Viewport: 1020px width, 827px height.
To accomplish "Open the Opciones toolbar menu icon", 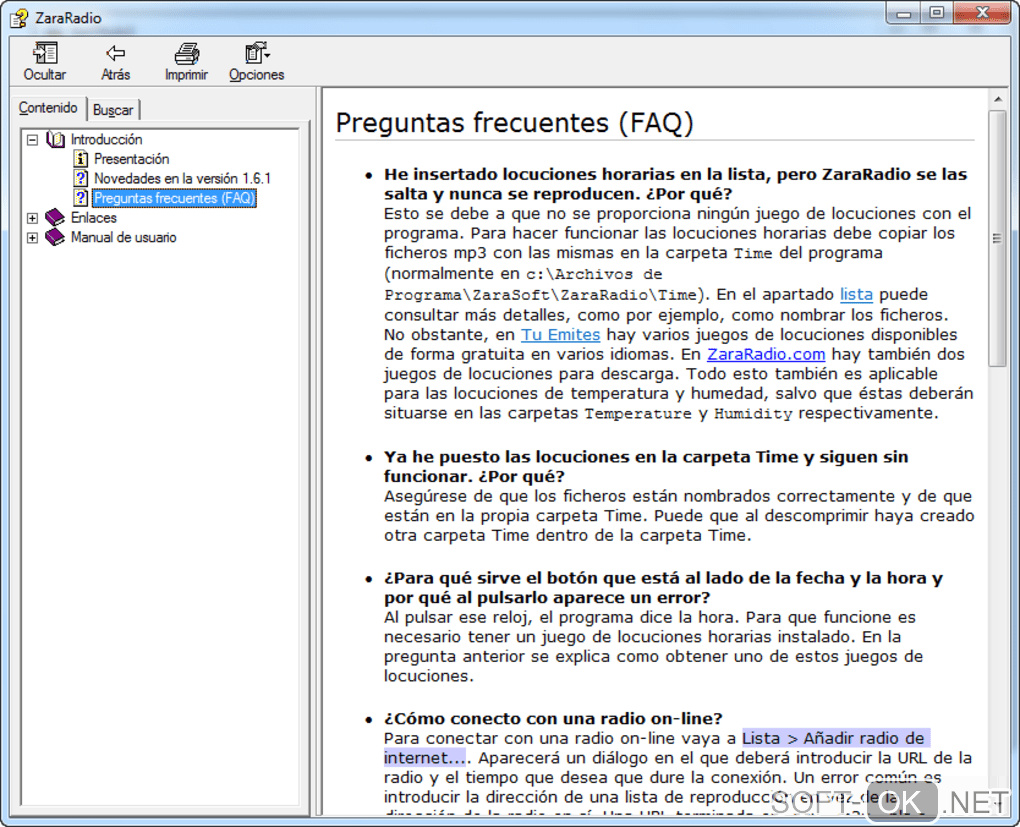I will click(x=257, y=54).
